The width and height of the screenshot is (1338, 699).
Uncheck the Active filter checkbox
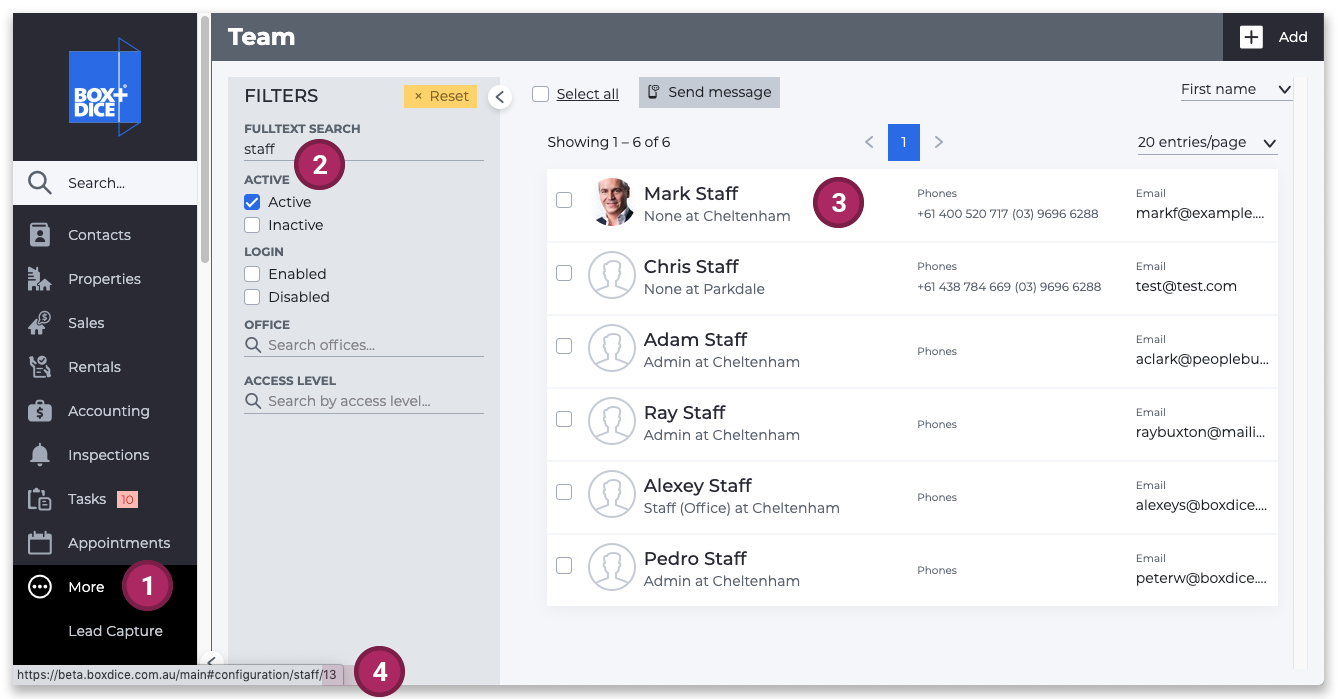(x=252, y=202)
